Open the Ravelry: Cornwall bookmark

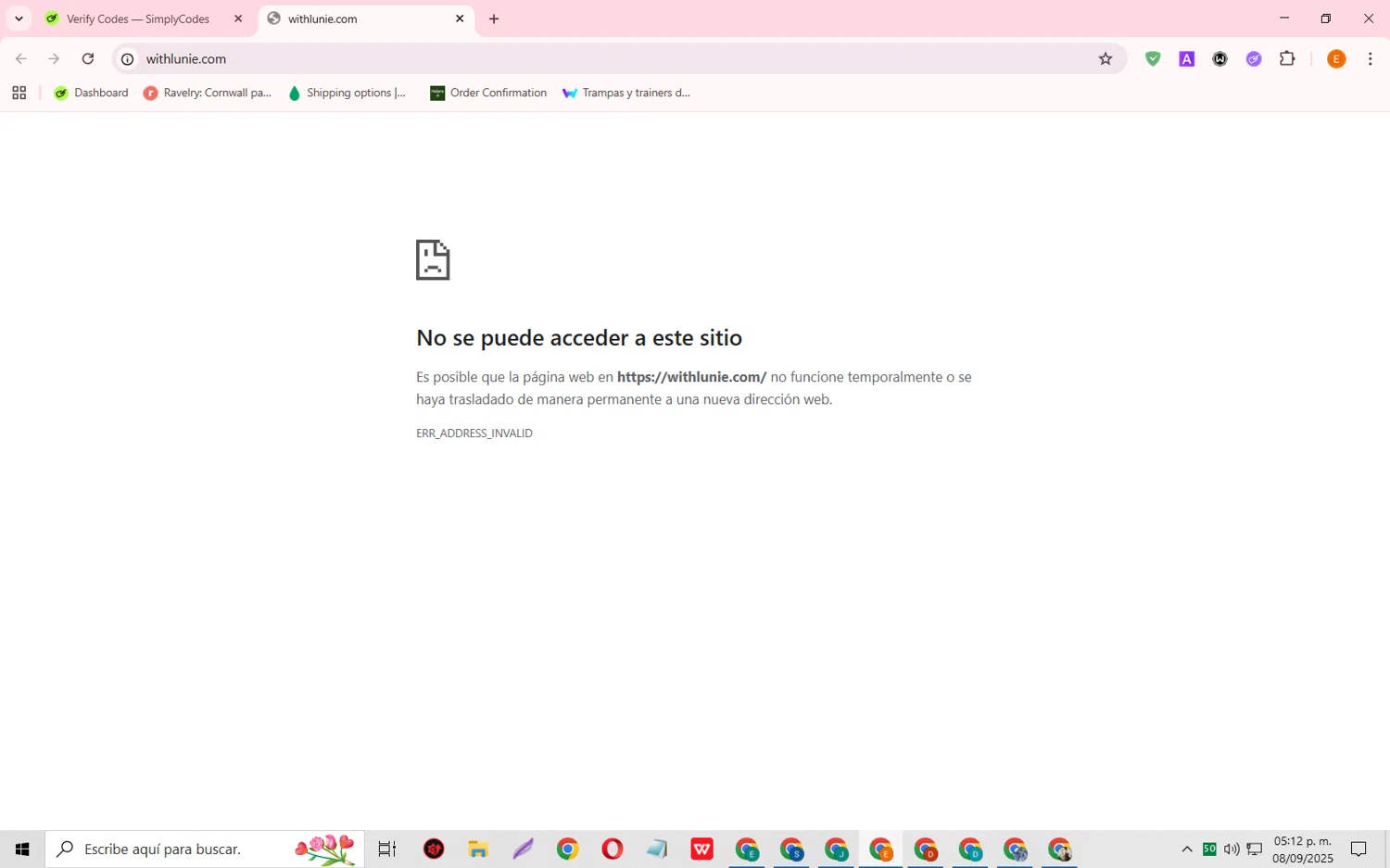coord(208,93)
